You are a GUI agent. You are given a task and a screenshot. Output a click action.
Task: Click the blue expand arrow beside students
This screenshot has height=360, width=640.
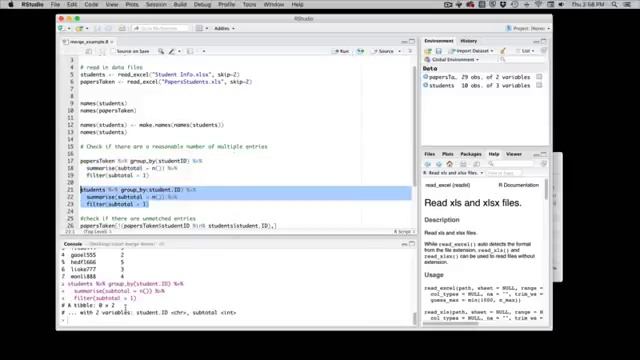tap(426, 85)
